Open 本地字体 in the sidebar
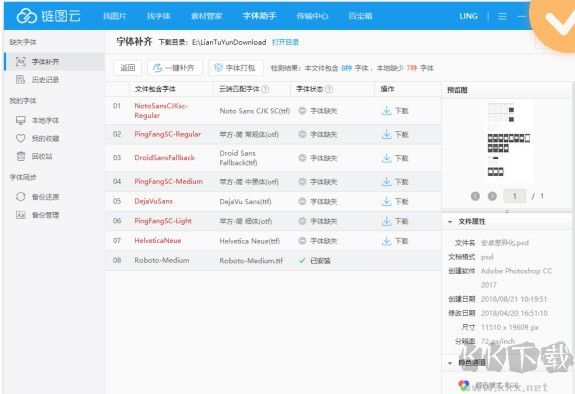 click(x=37, y=120)
